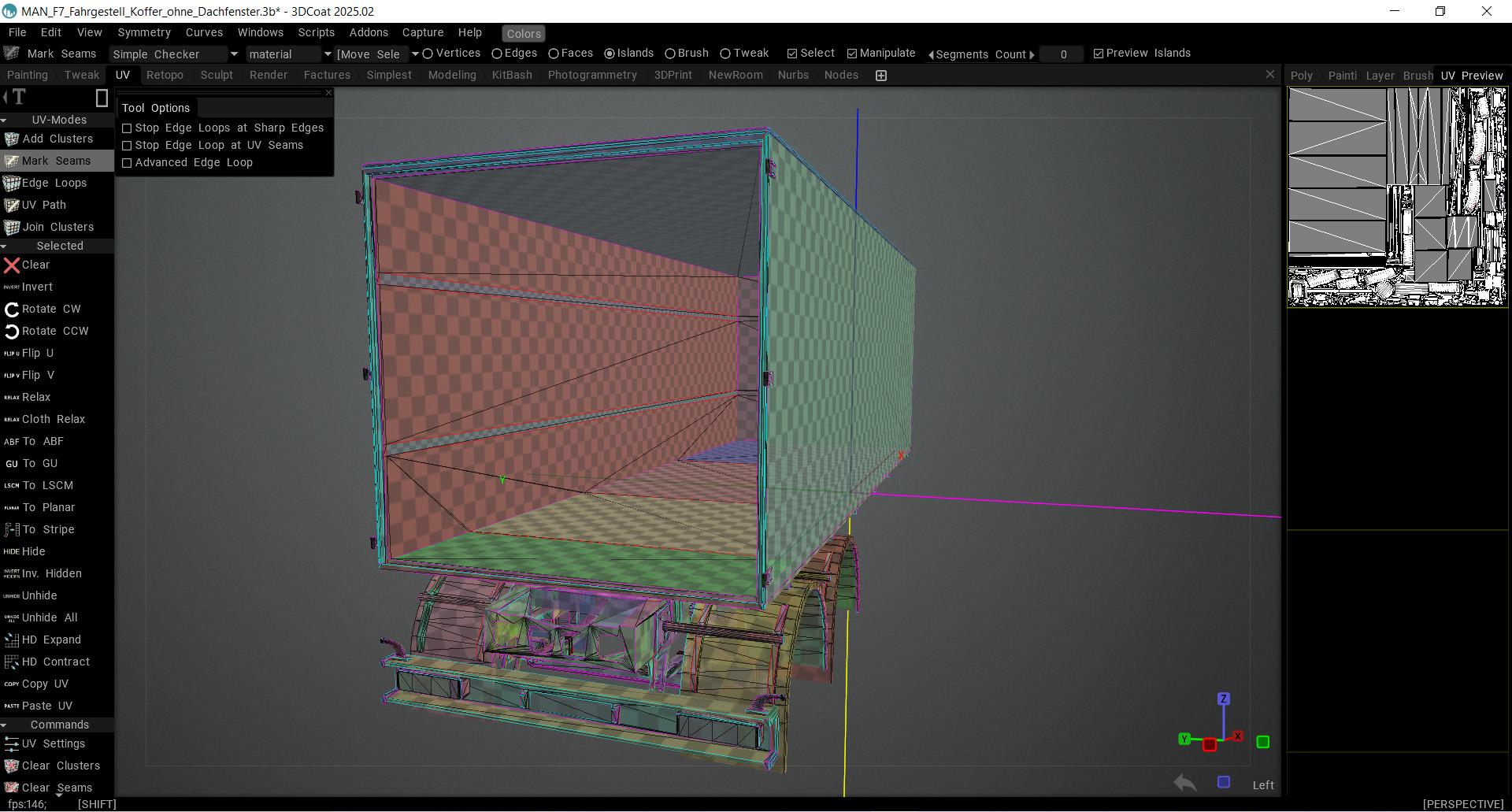1512x812 pixels.
Task: Open the Symmetry menu
Action: [143, 32]
